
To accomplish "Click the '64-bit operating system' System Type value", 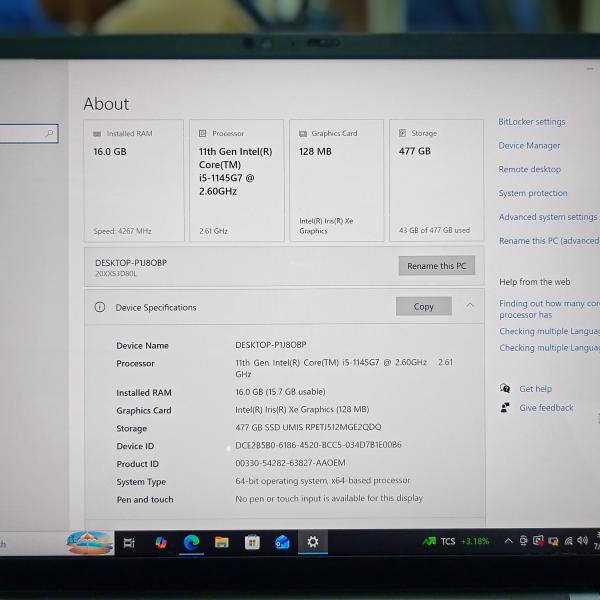I will coord(323,481).
